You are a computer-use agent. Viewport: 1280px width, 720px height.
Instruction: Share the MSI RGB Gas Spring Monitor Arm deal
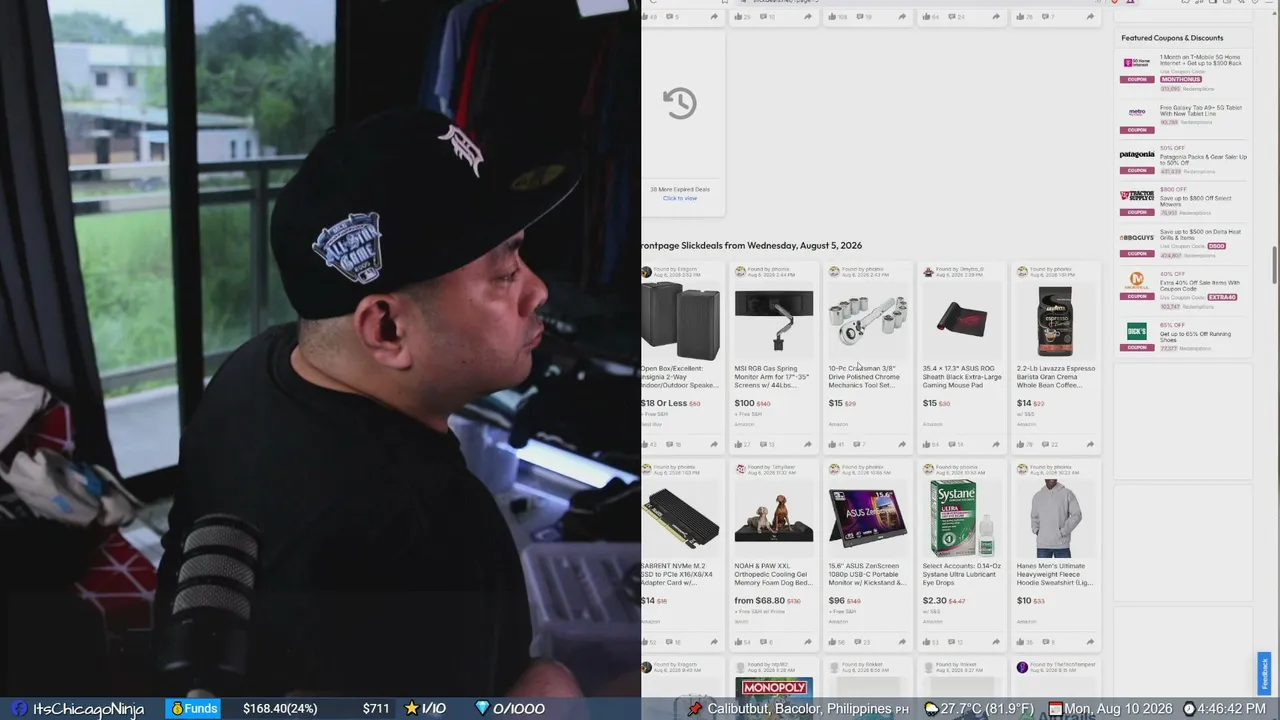coord(808,444)
